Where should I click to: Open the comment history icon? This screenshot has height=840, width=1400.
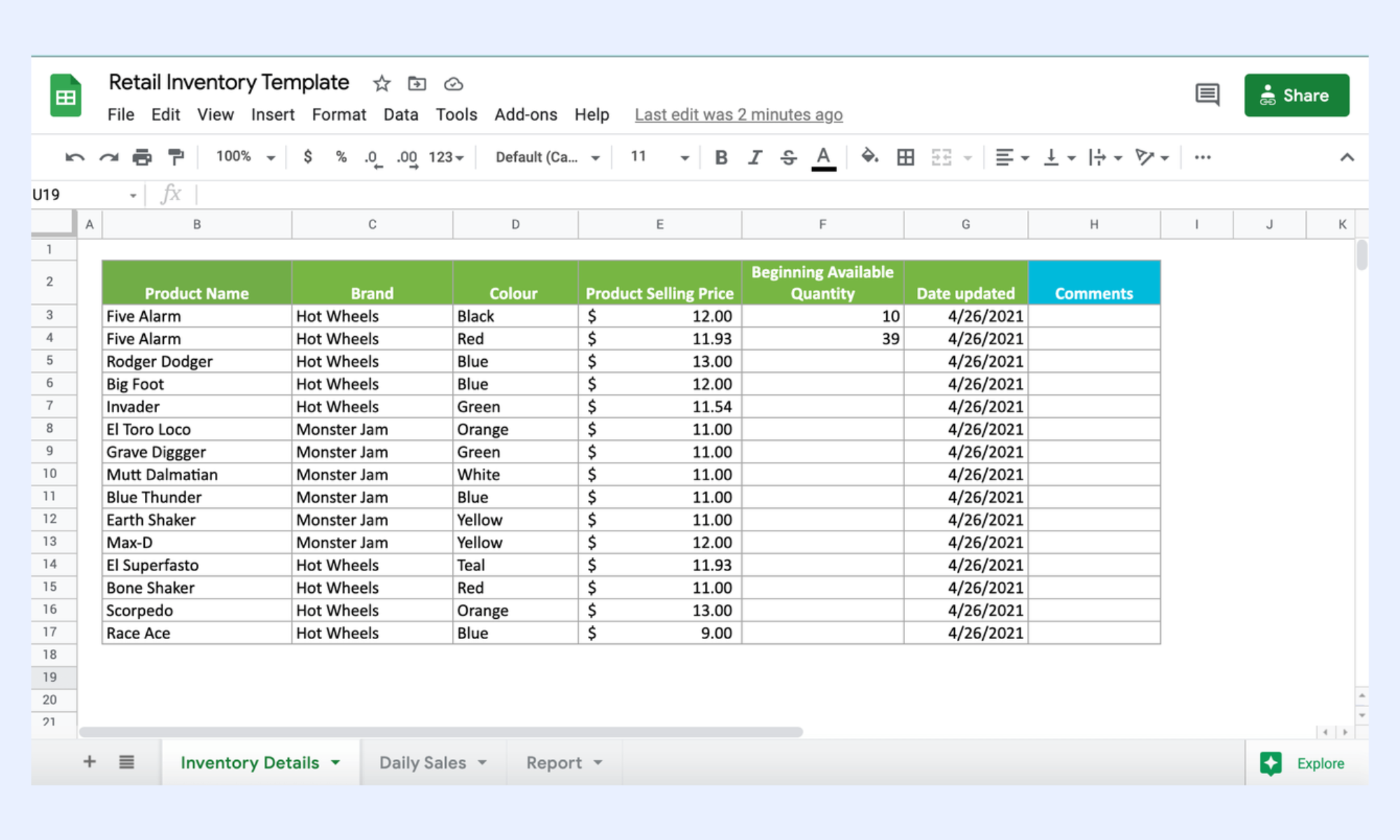(1207, 94)
